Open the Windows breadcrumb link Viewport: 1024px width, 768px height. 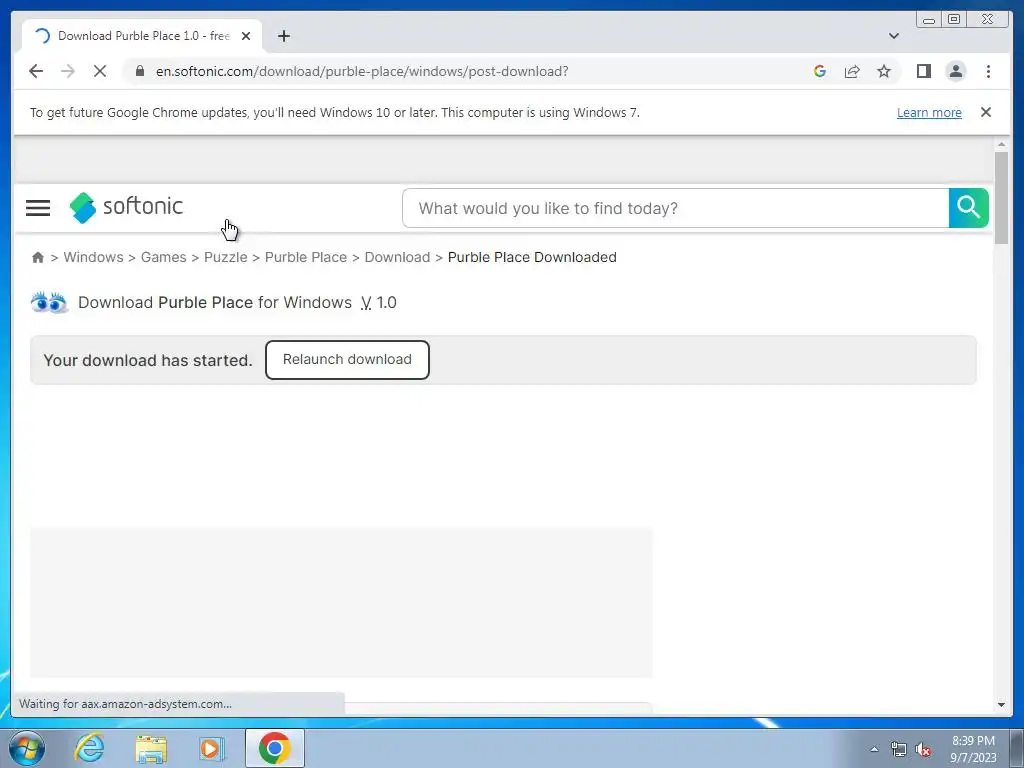pos(93,257)
